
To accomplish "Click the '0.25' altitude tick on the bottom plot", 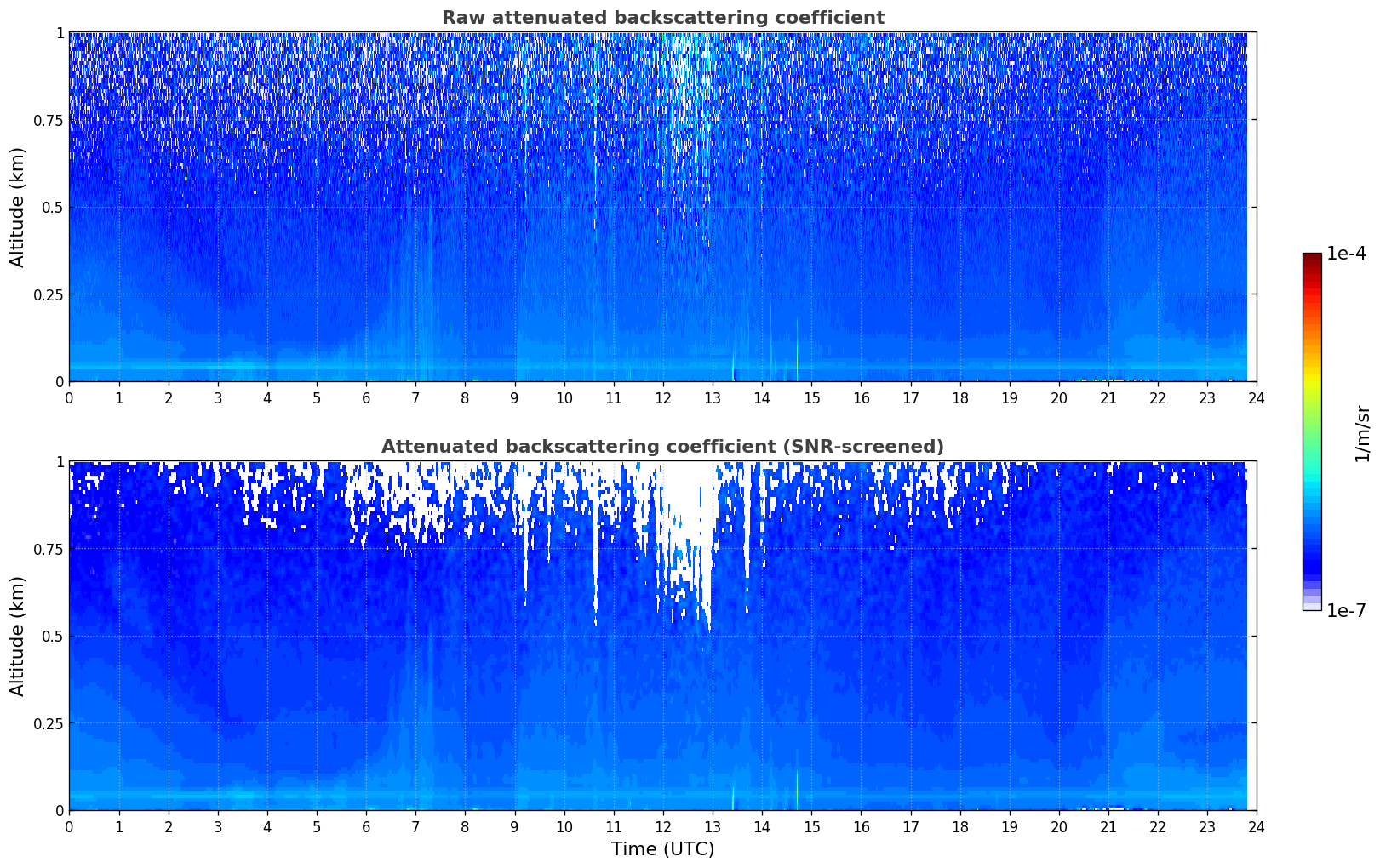I will coord(48,723).
